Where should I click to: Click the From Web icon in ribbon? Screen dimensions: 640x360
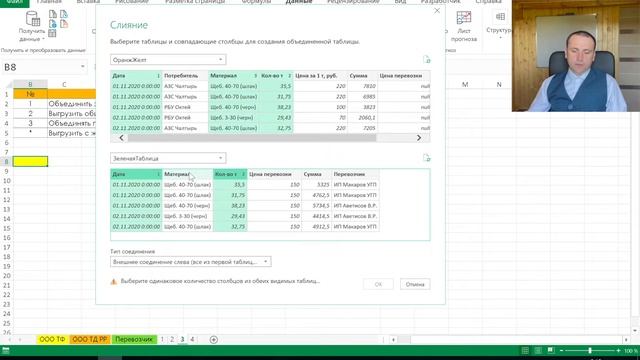(64, 14)
